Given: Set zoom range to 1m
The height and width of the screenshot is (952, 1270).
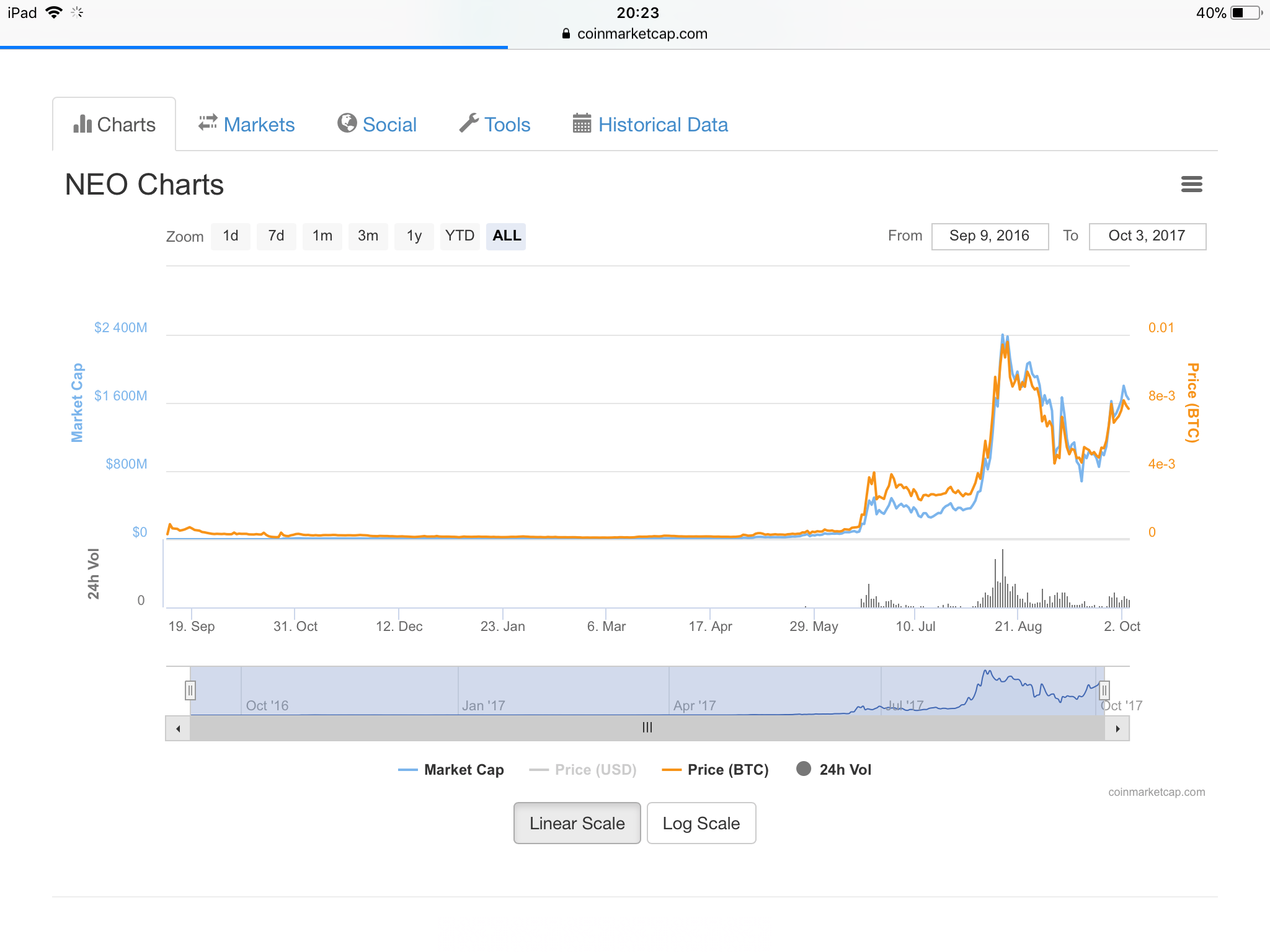Looking at the screenshot, I should pyautogui.click(x=322, y=236).
